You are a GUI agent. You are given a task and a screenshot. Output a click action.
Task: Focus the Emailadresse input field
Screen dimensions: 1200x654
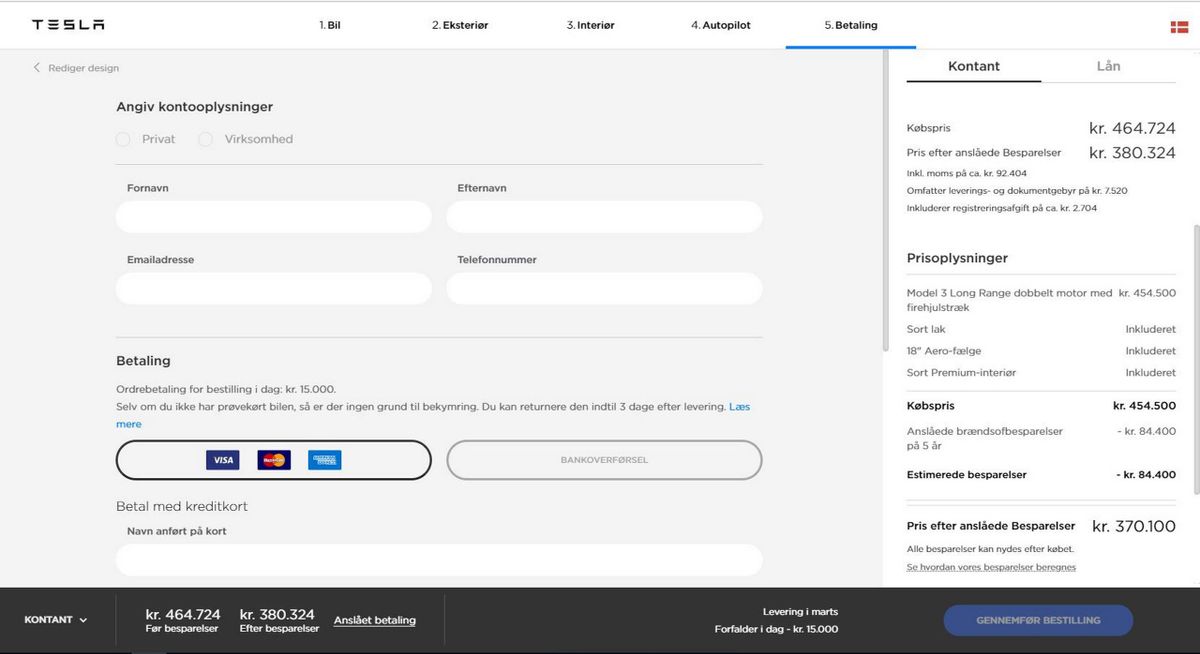[x=274, y=288]
